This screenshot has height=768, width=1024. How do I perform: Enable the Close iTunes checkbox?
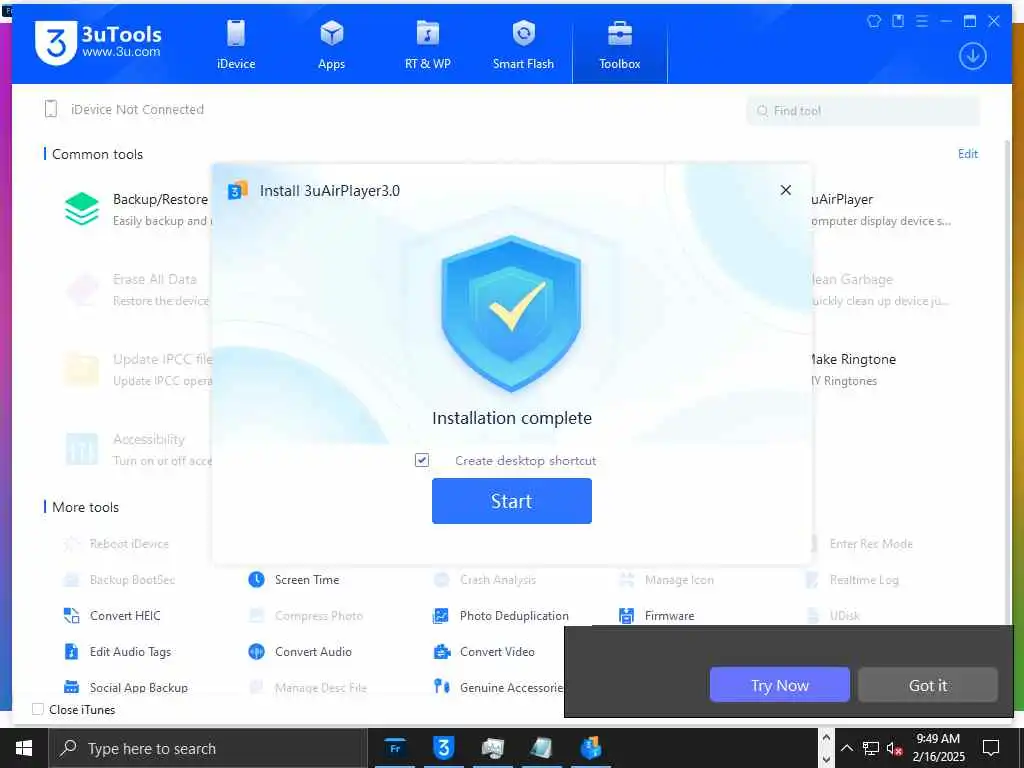[38, 709]
